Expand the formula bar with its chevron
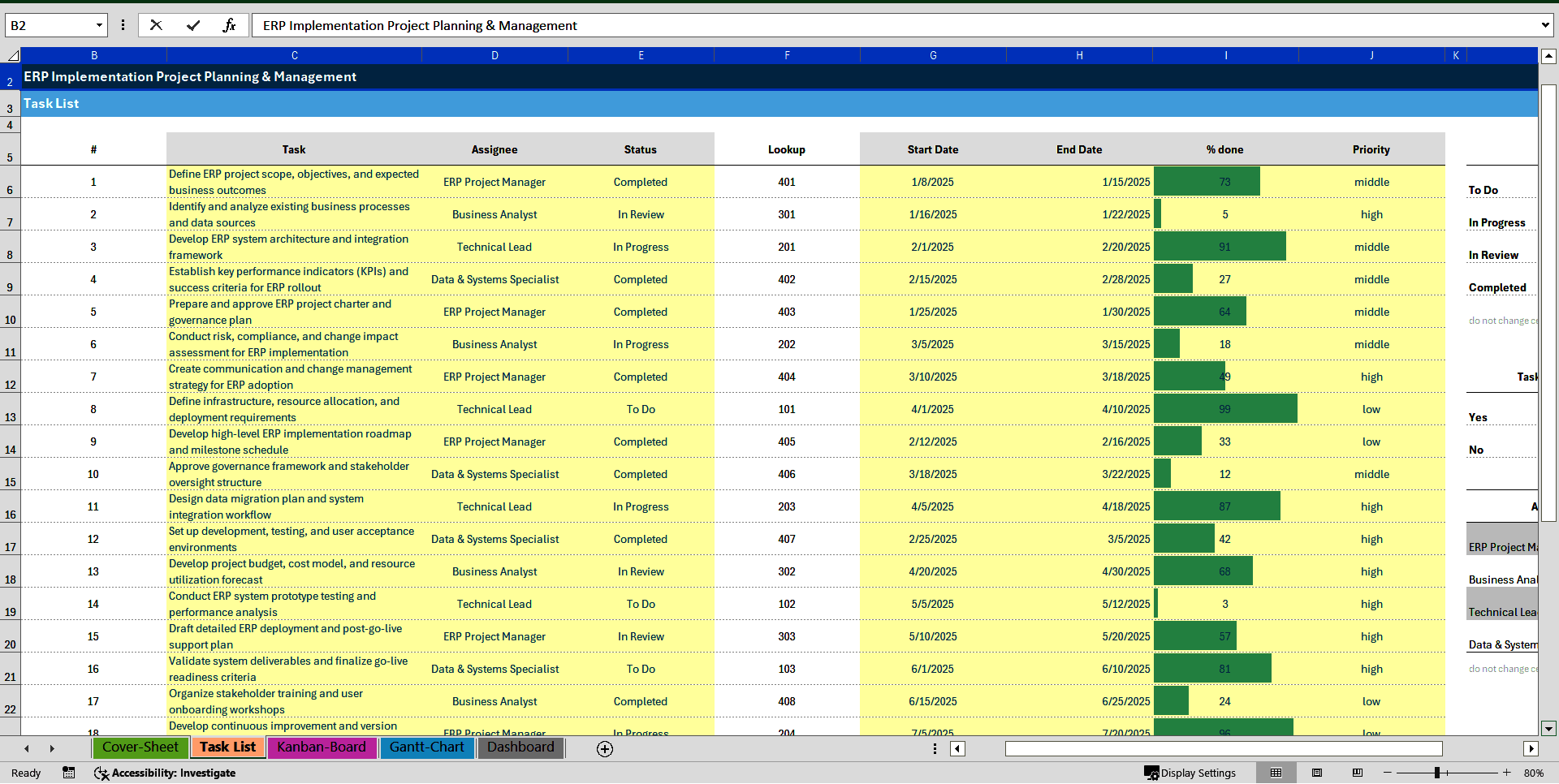Image resolution: width=1559 pixels, height=784 pixels. point(1544,24)
